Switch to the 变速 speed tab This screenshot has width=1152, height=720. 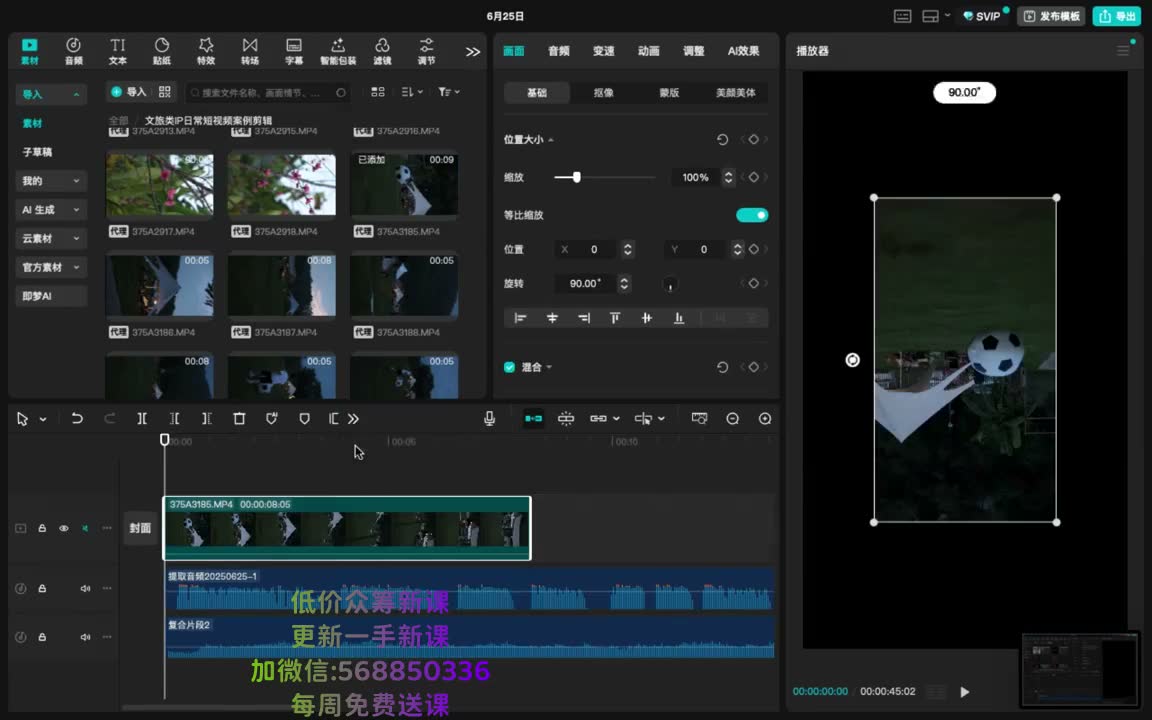pyautogui.click(x=603, y=51)
